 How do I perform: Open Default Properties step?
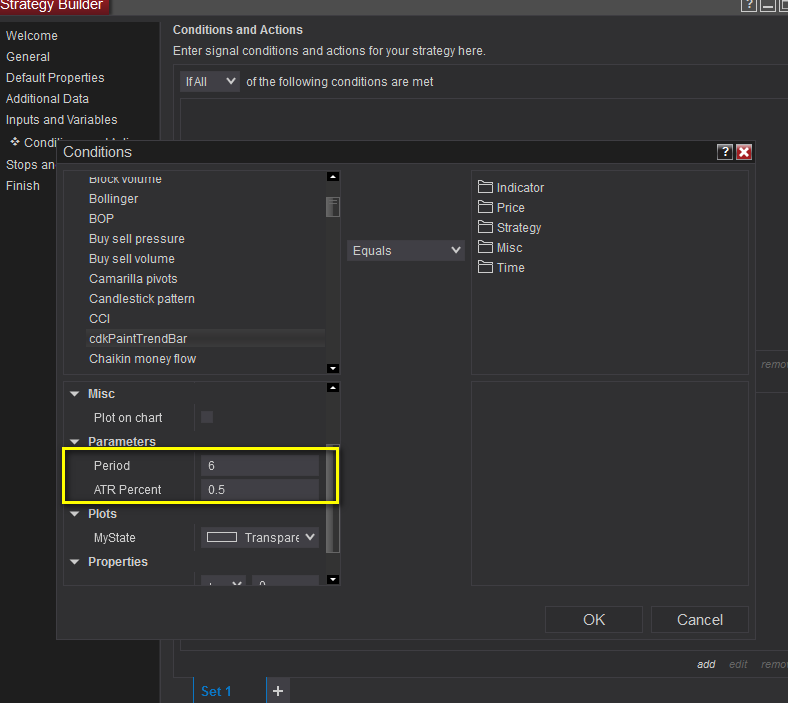point(55,78)
